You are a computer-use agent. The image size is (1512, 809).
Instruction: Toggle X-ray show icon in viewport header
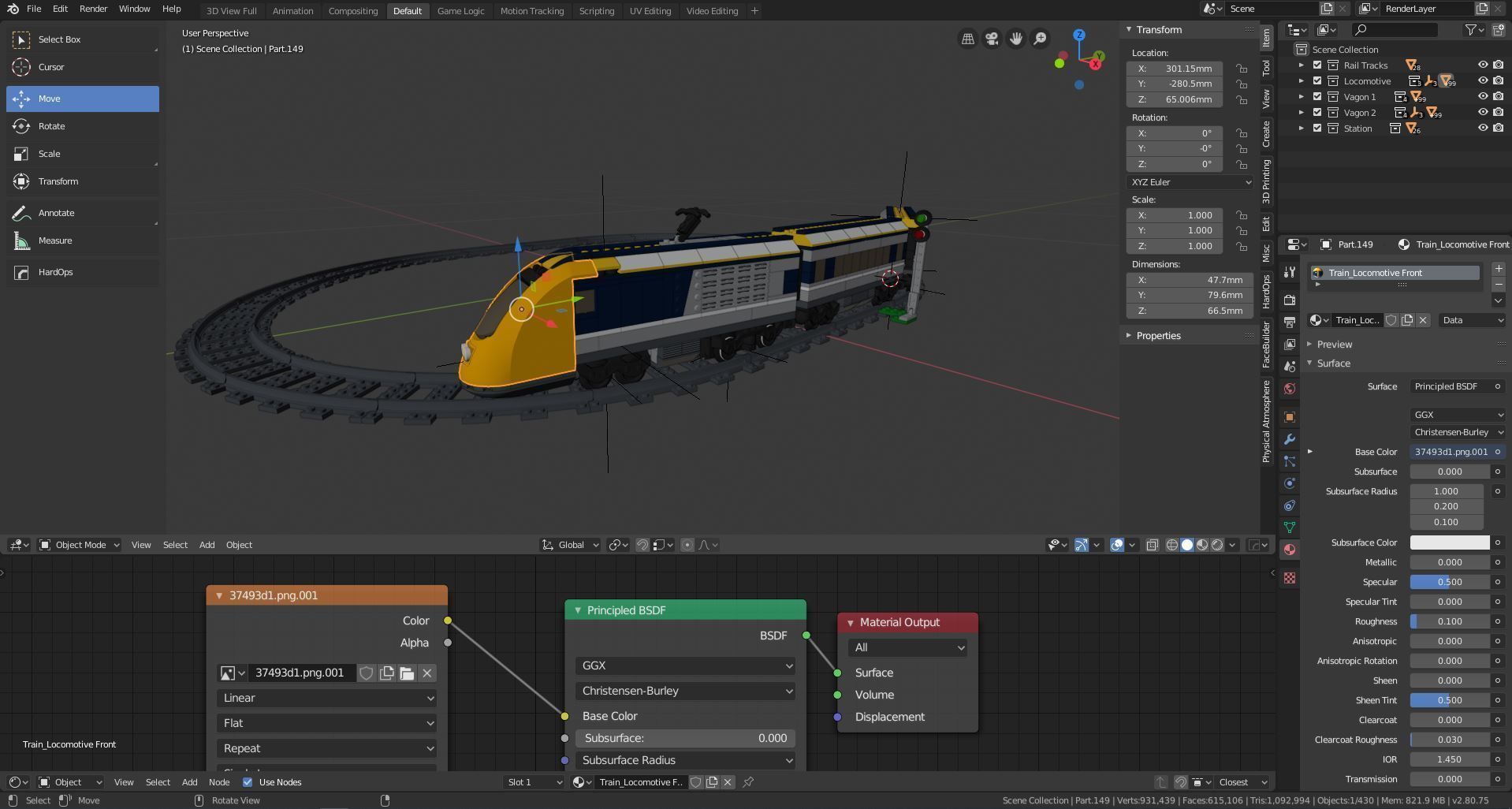pyautogui.click(x=1153, y=545)
